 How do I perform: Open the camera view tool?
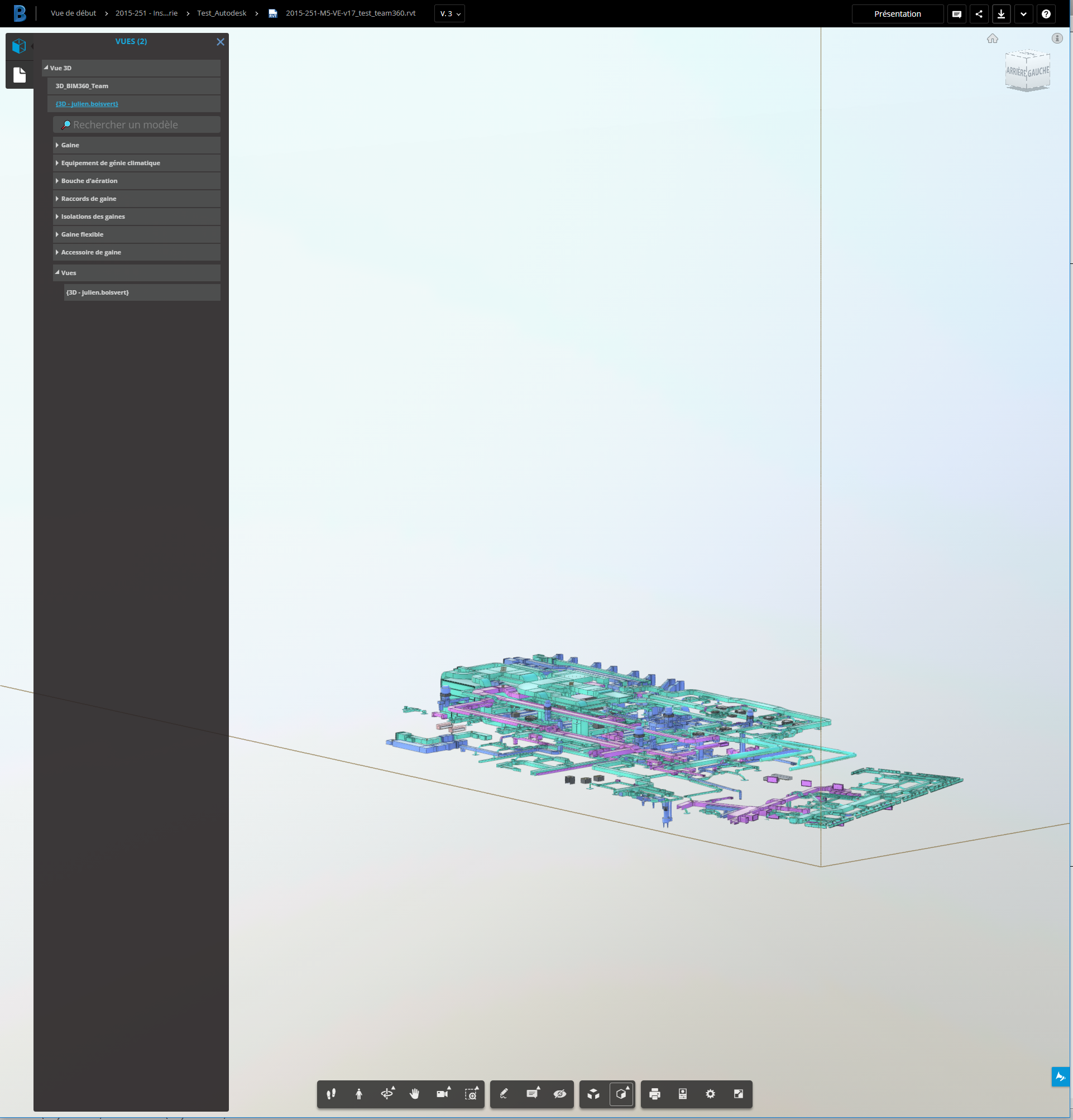(x=443, y=1094)
